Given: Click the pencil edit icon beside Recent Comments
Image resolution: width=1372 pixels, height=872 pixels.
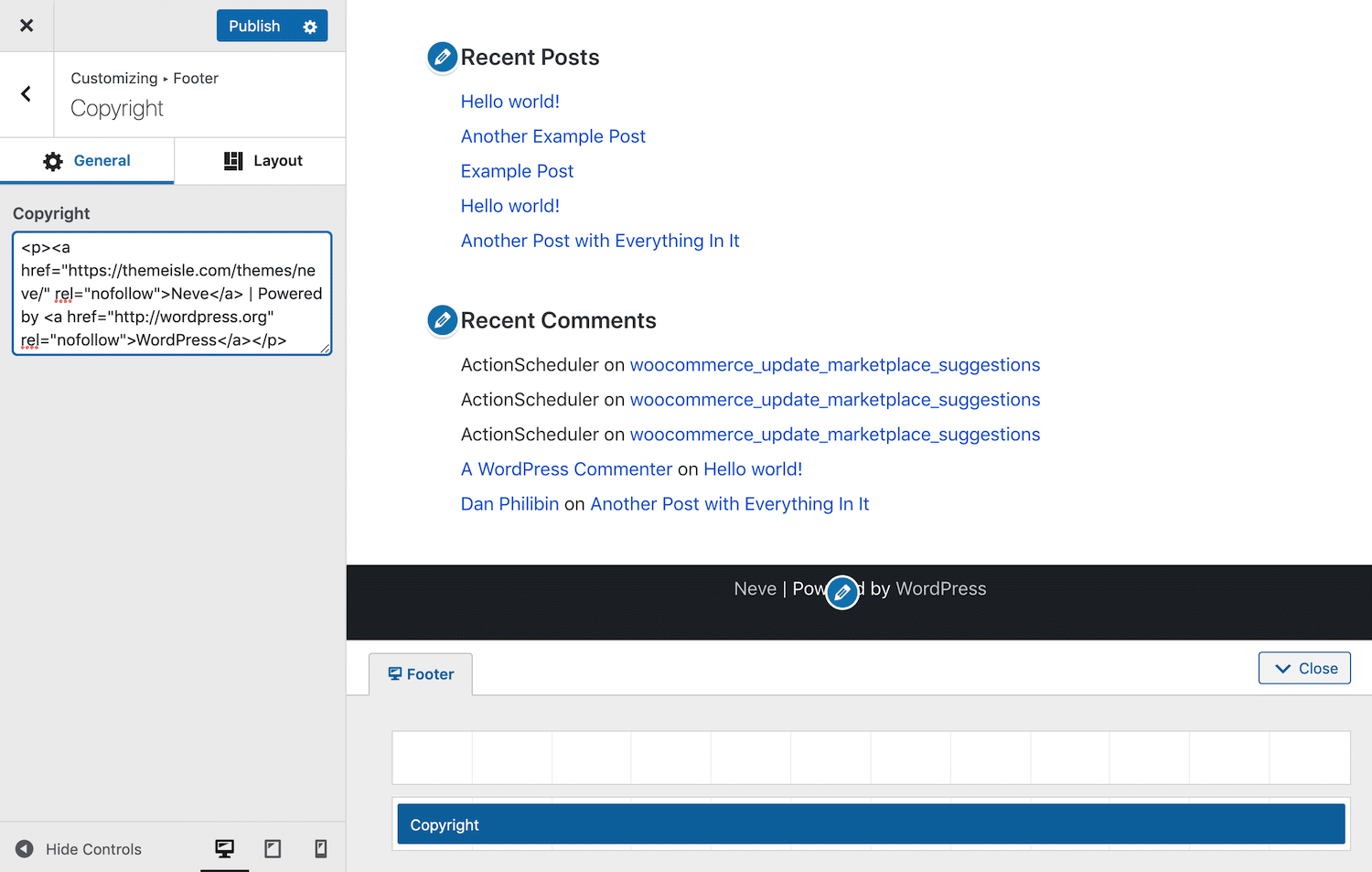Looking at the screenshot, I should coord(442,320).
